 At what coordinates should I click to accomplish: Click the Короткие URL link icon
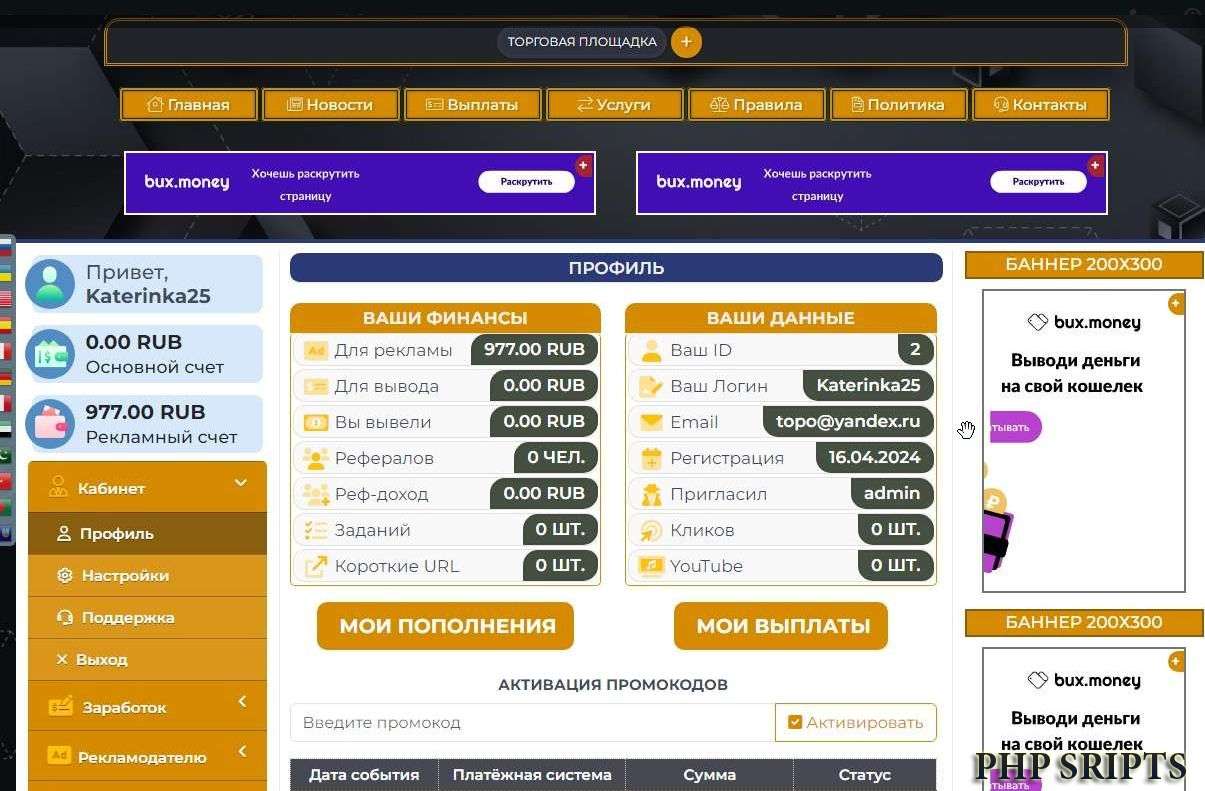click(x=316, y=566)
